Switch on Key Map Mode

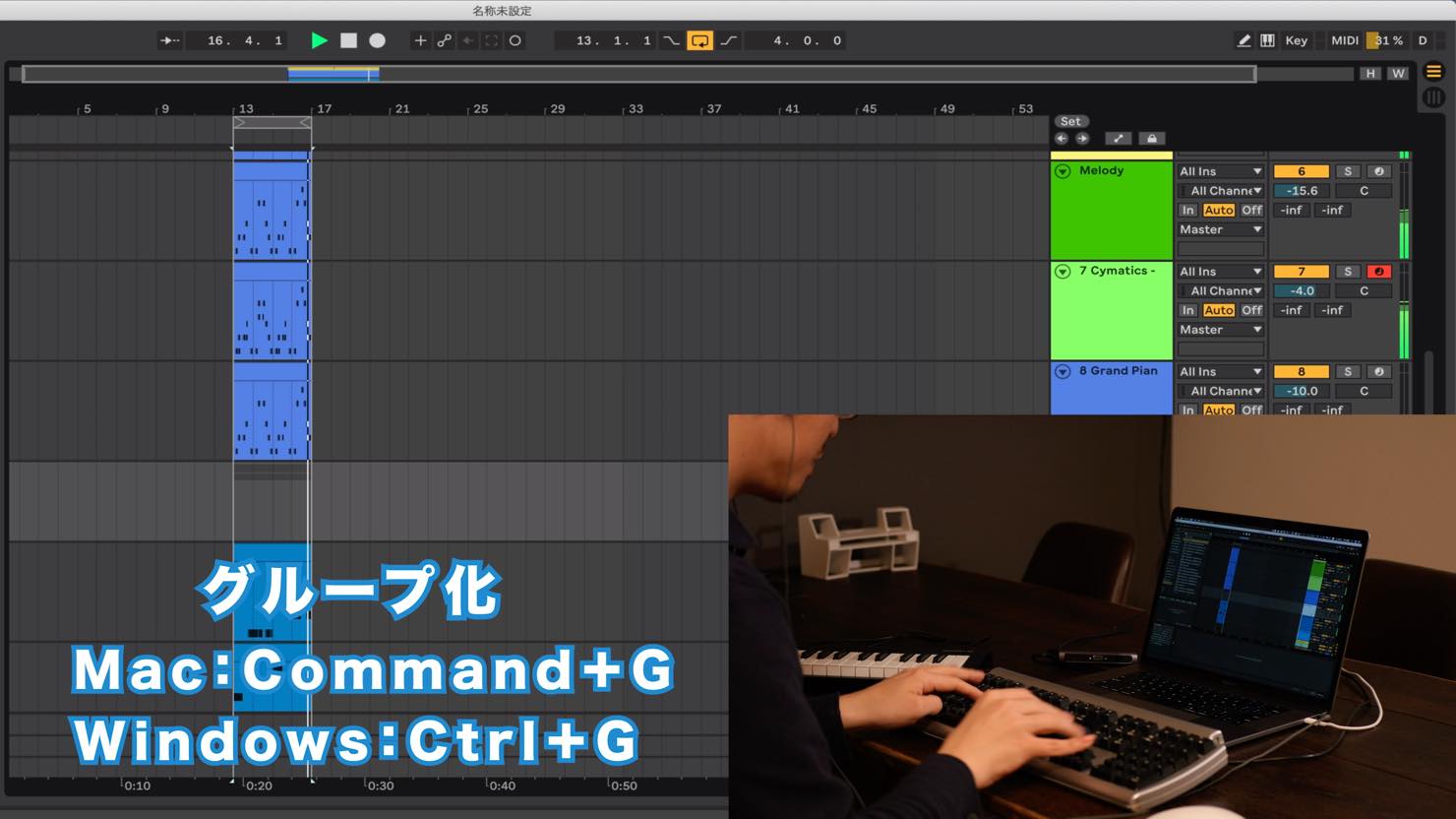tap(1297, 40)
